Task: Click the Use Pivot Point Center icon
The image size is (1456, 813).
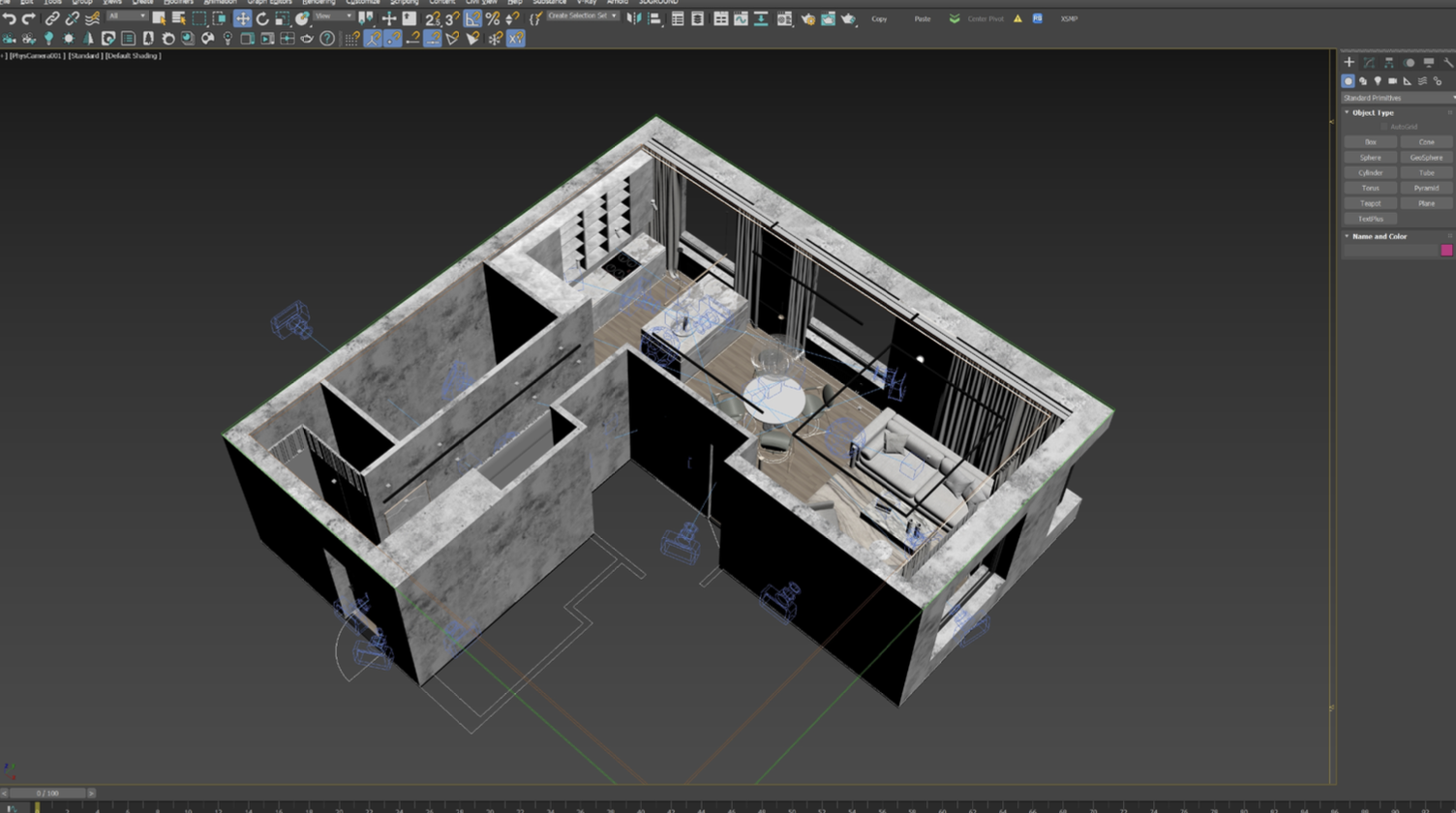Action: 367,18
